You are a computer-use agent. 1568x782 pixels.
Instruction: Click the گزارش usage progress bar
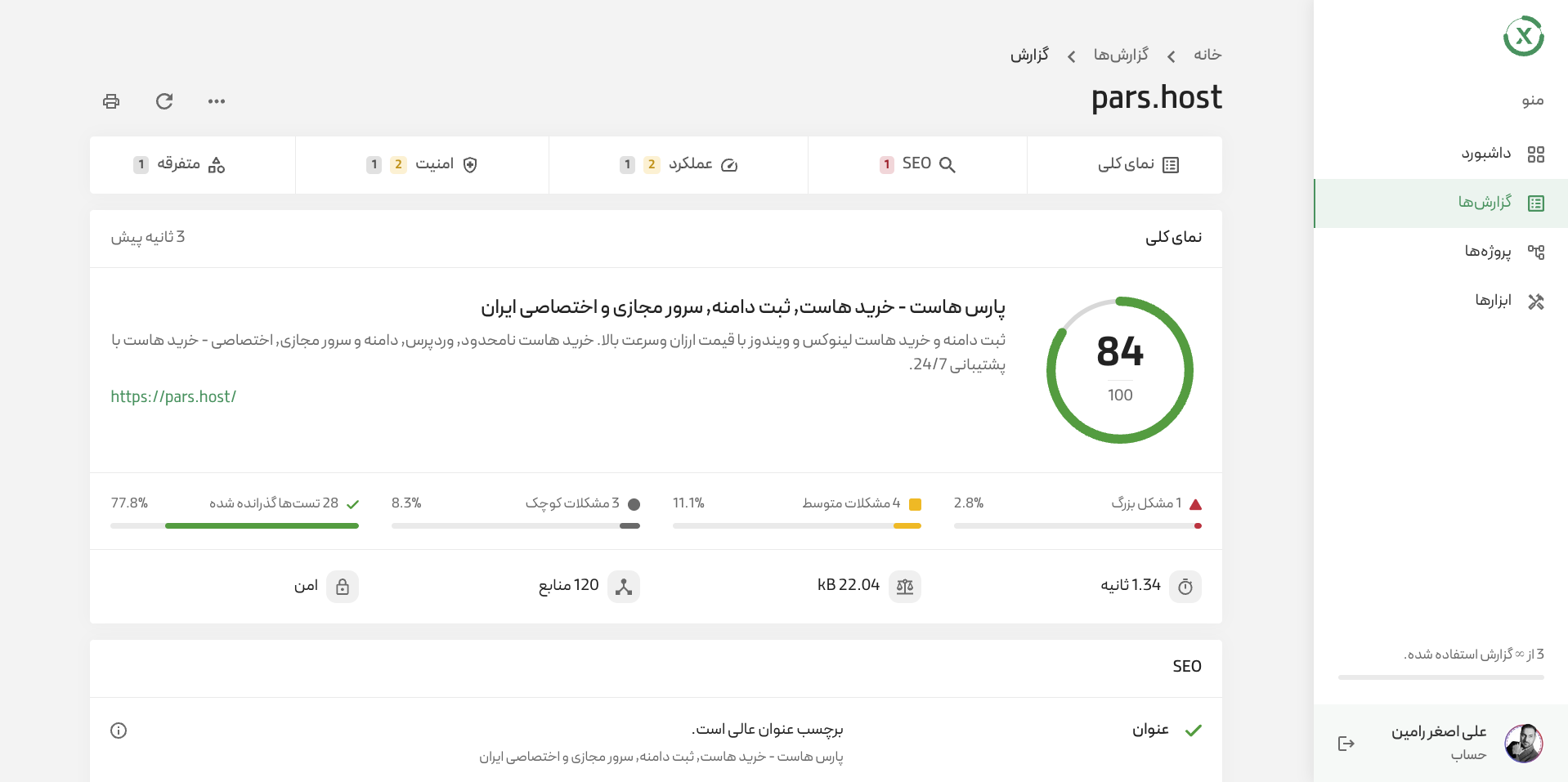click(x=1441, y=677)
